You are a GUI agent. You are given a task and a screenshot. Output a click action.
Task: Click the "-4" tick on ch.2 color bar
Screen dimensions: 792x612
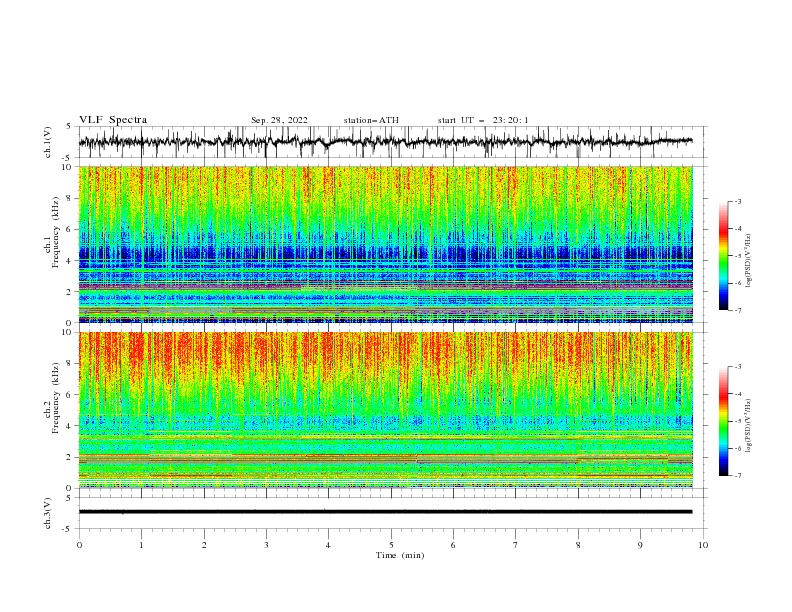[x=737, y=394]
